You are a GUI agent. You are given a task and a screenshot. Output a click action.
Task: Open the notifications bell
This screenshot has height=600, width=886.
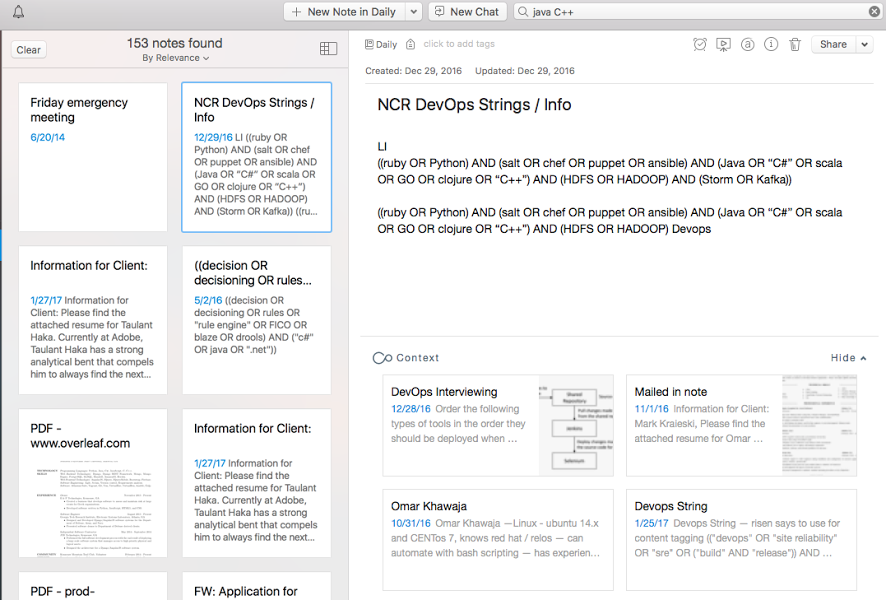[x=19, y=12]
